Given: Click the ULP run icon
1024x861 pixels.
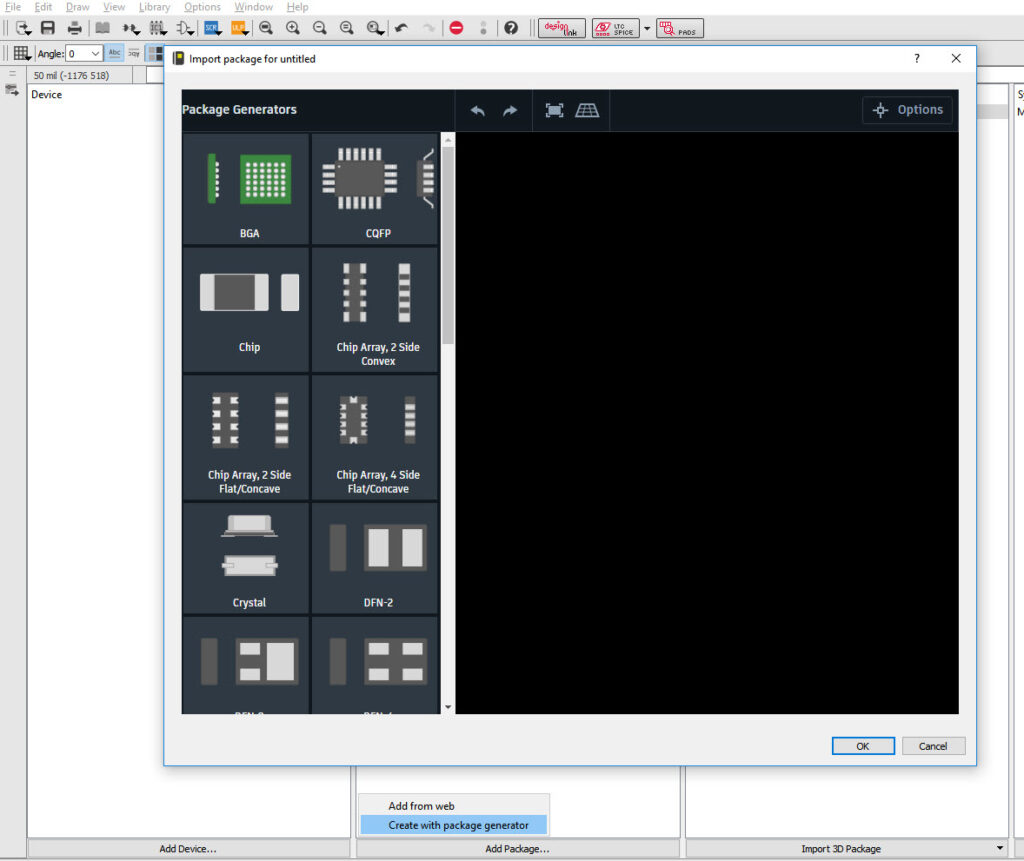Looking at the screenshot, I should pos(239,28).
